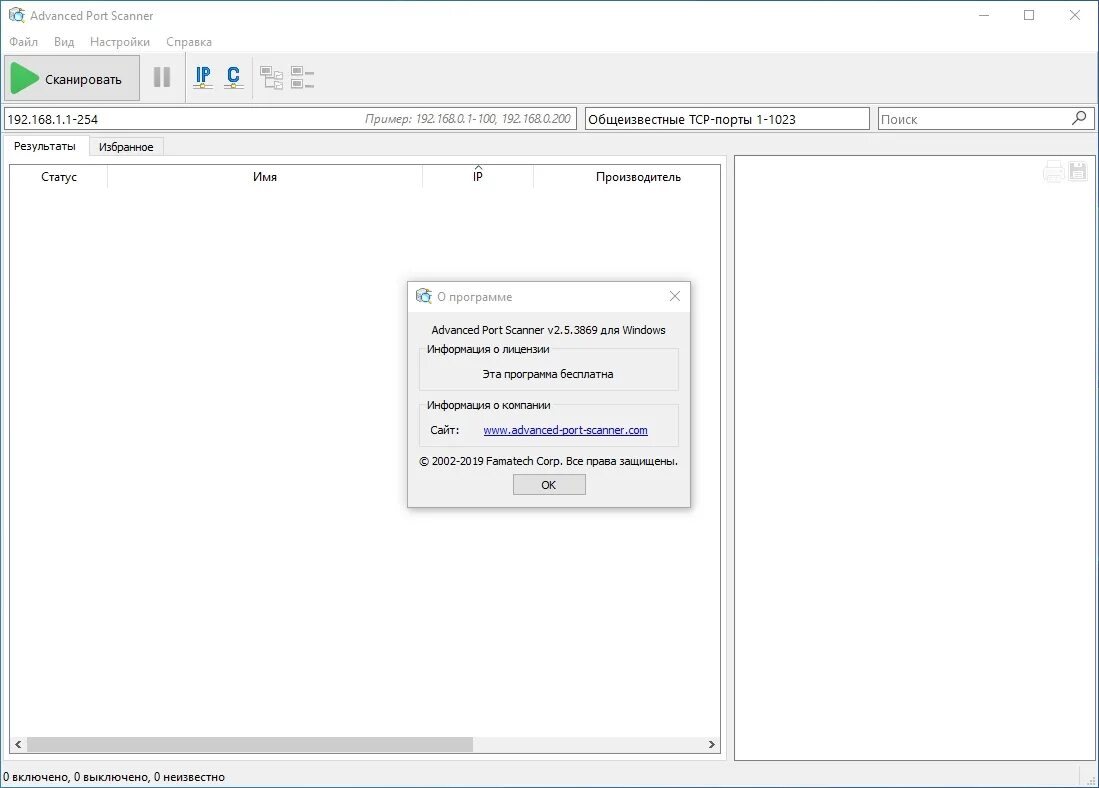This screenshot has width=1099, height=788.
Task: Open the www.advanced-port-scanner.com link
Action: tap(566, 430)
